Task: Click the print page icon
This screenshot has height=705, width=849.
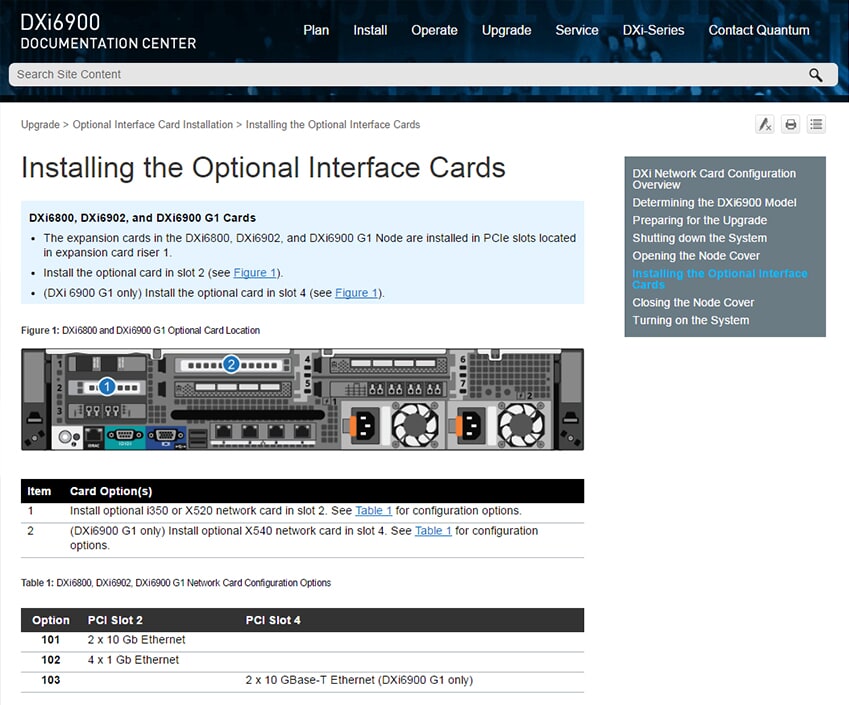Action: click(790, 125)
